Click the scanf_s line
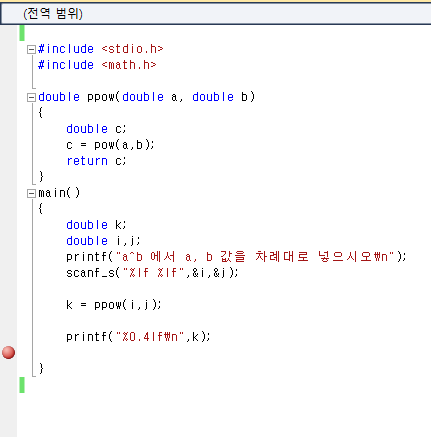Screen dimensions: 431x437 click(x=152, y=273)
